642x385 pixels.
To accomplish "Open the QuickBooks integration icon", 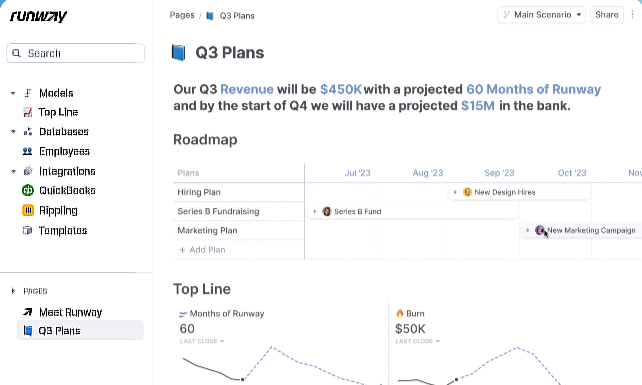I will (27, 190).
